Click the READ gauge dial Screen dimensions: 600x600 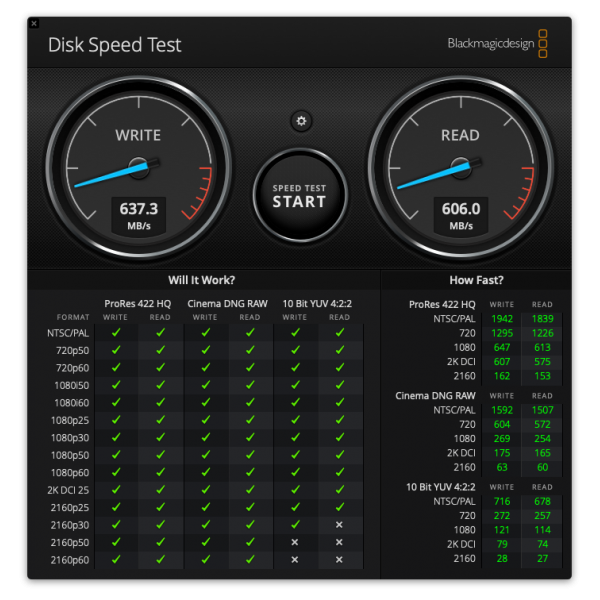[460, 167]
